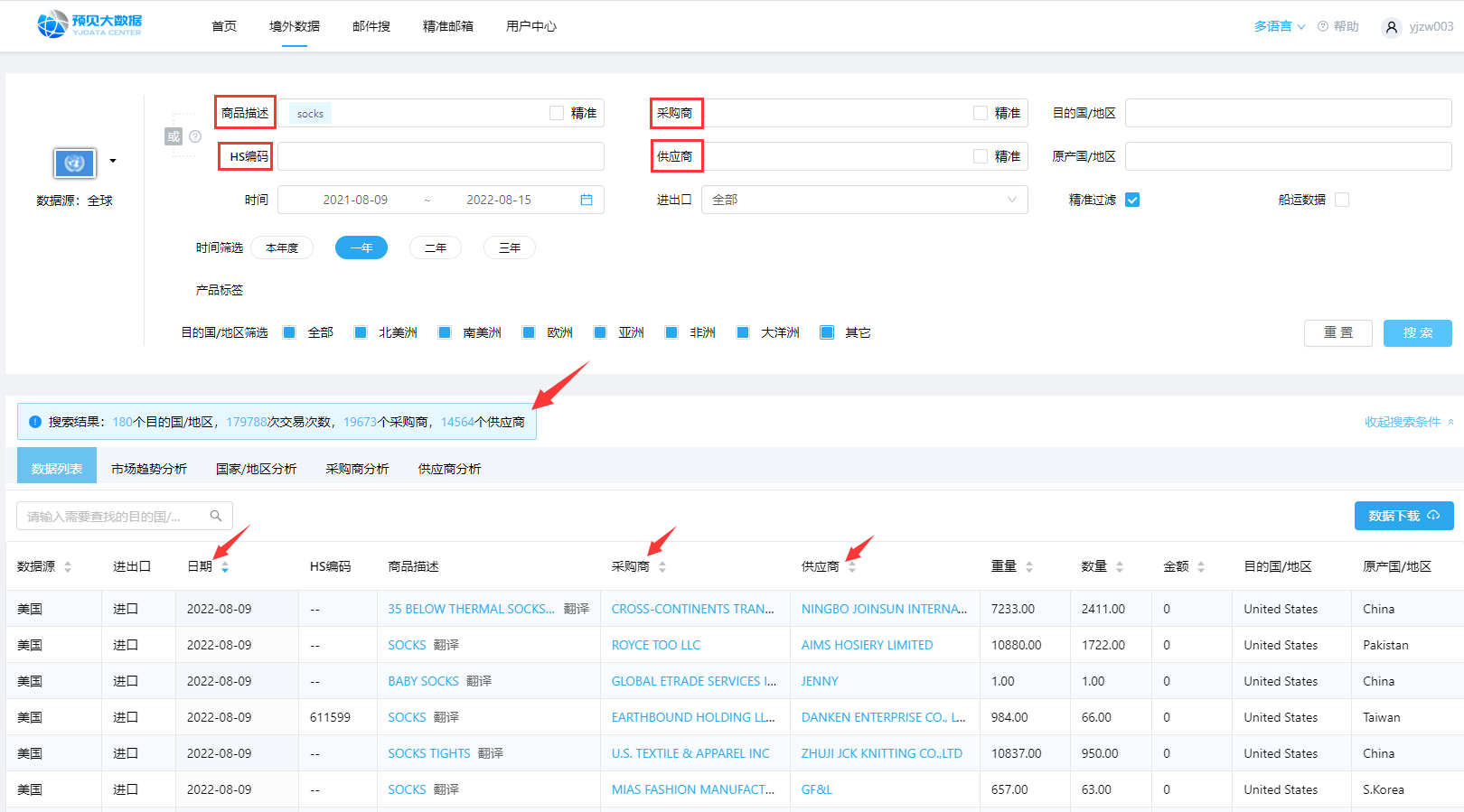Sort table by 重量 column

(1029, 566)
